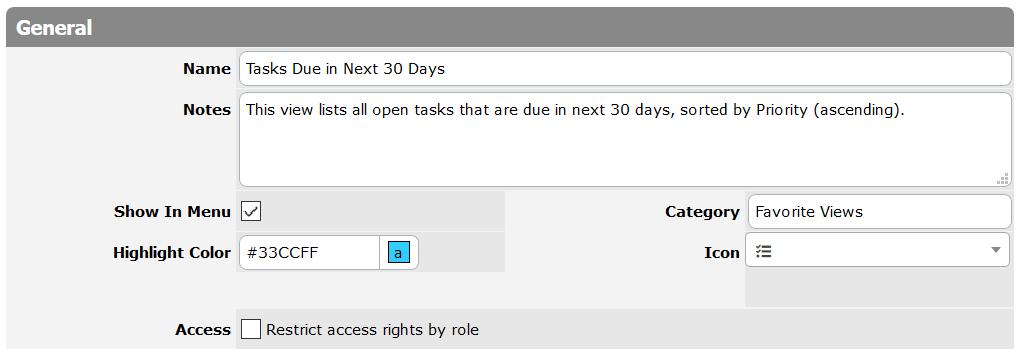This screenshot has width=1022, height=361.
Task: Expand the Icon dropdown arrow
Action: pyautogui.click(x=995, y=250)
